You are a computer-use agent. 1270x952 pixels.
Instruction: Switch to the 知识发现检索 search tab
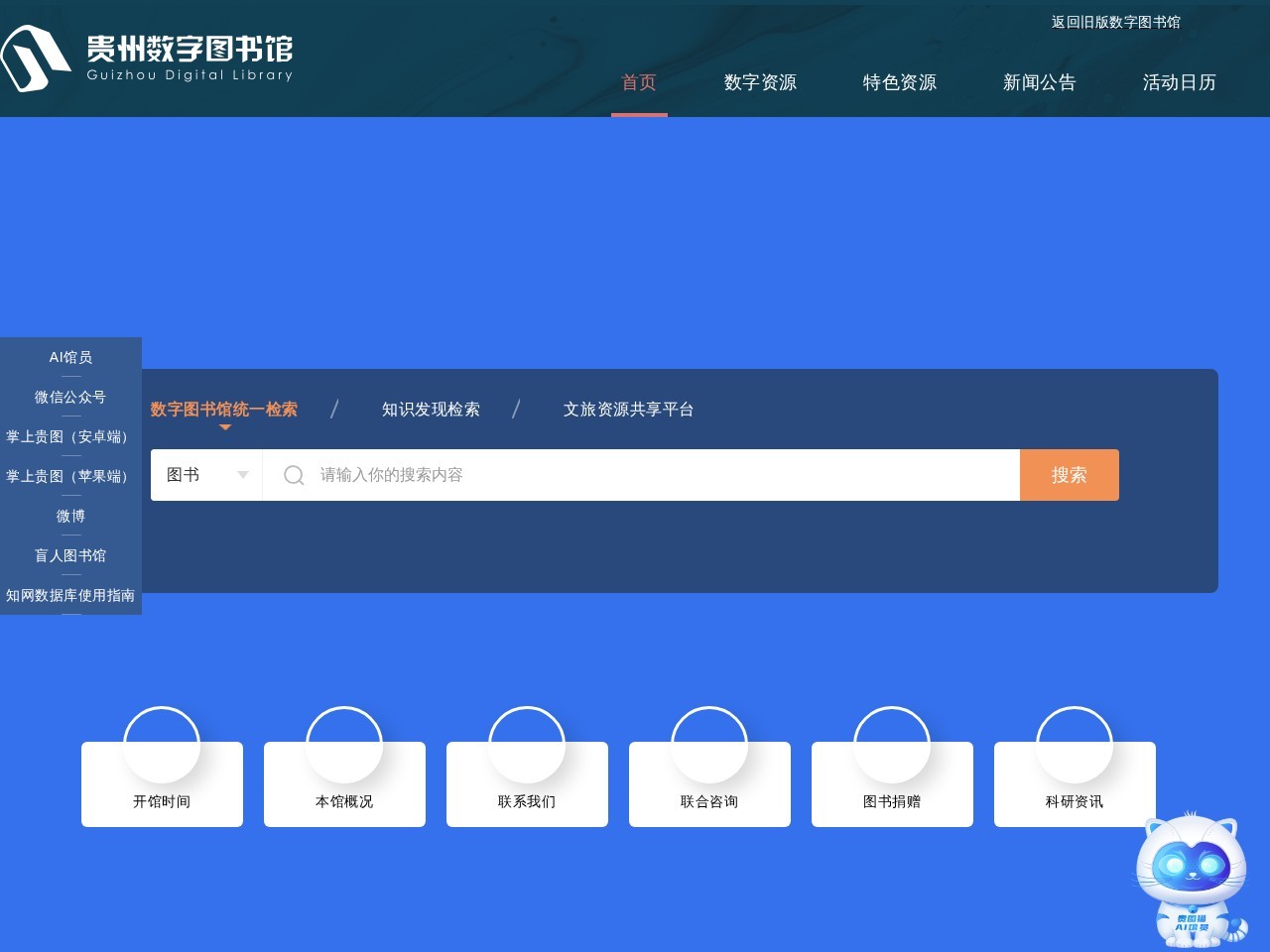click(430, 409)
